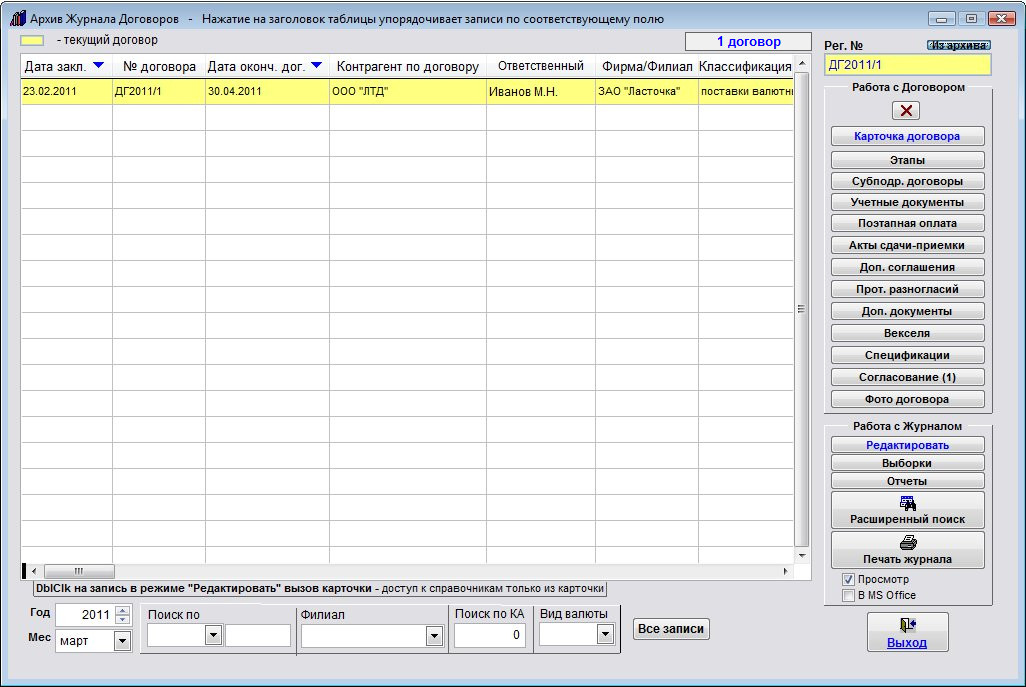Click the Из архива button

pos(959,45)
